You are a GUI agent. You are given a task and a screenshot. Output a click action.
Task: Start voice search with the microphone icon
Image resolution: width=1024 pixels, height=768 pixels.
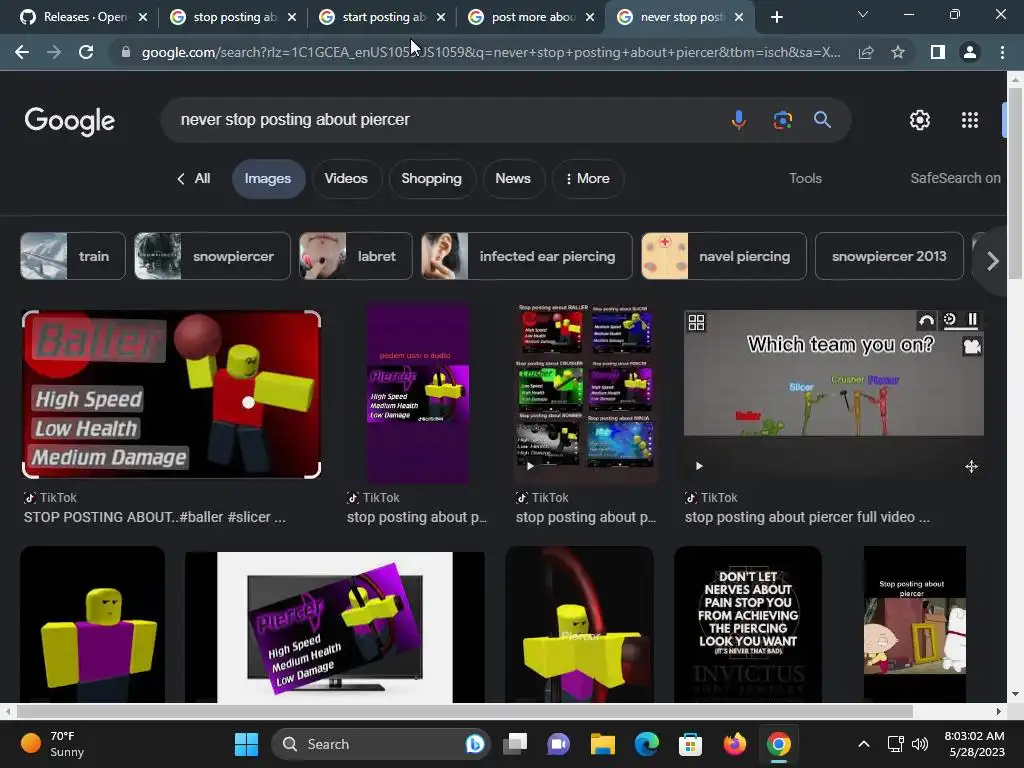tap(739, 120)
